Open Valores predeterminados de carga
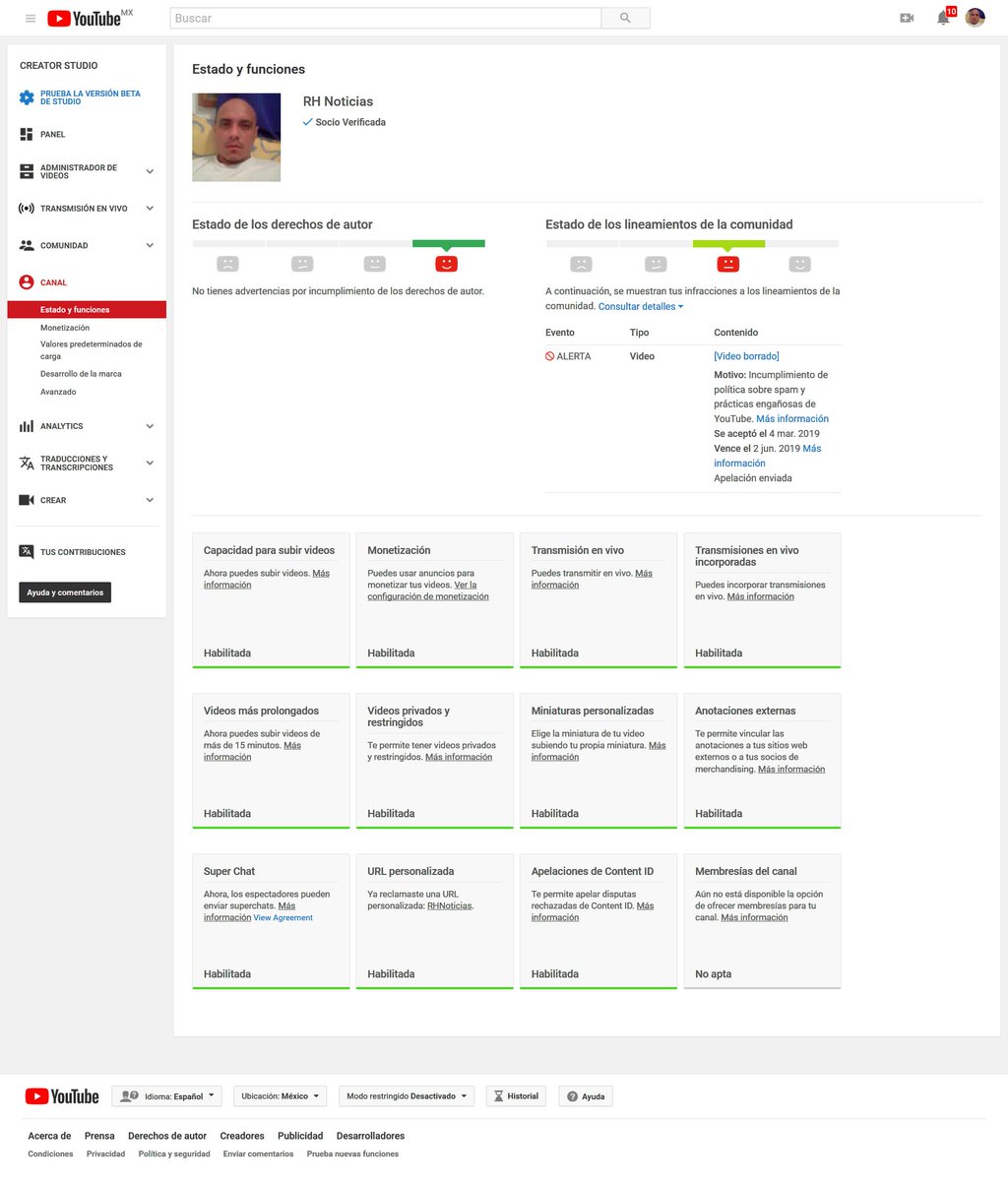 (x=92, y=350)
